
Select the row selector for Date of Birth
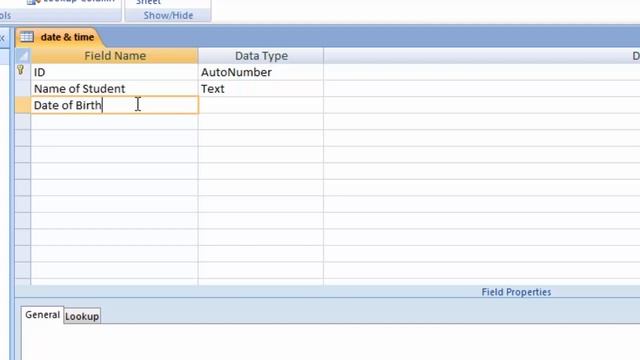pos(23,105)
